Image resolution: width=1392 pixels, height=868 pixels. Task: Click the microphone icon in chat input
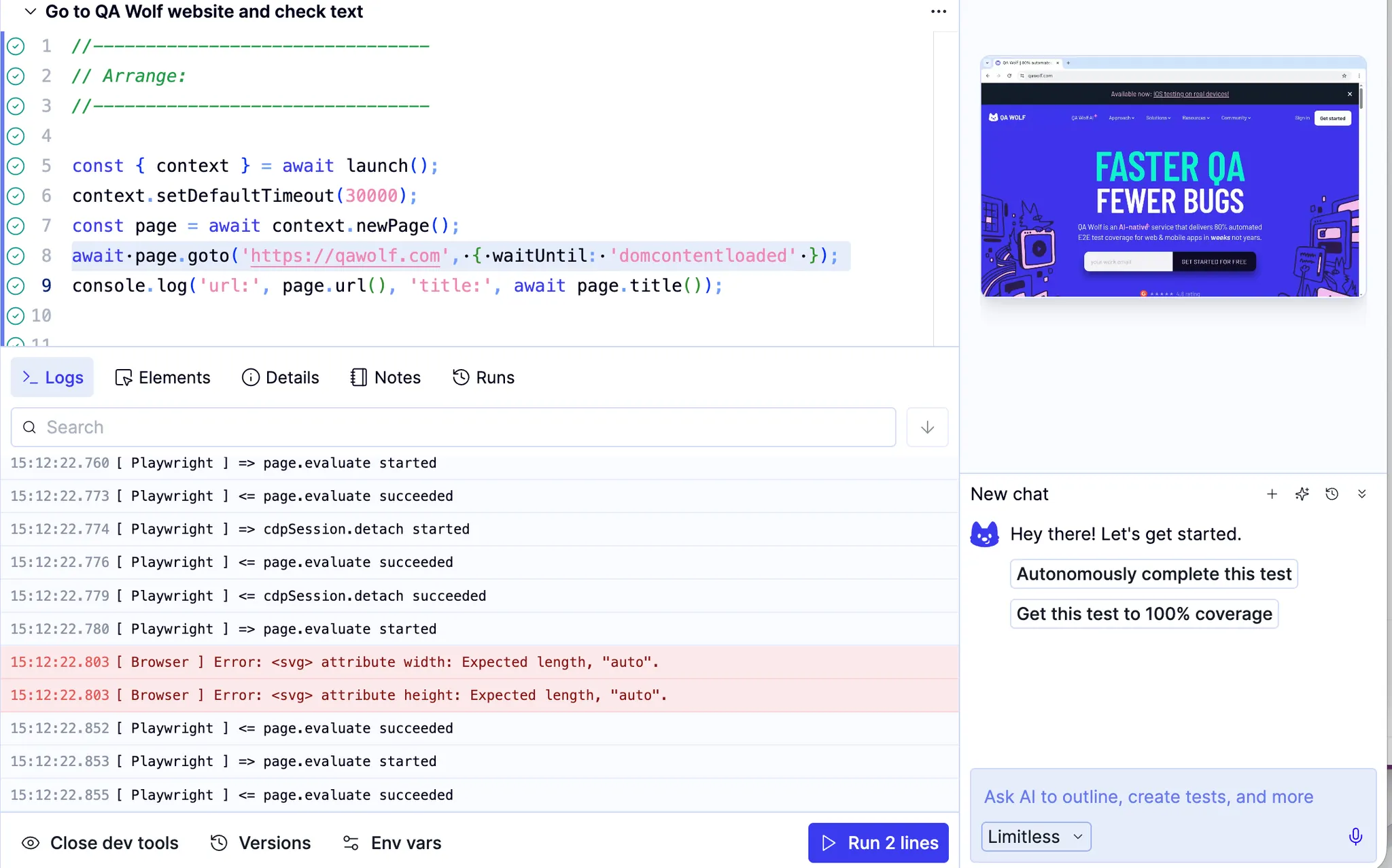point(1355,836)
